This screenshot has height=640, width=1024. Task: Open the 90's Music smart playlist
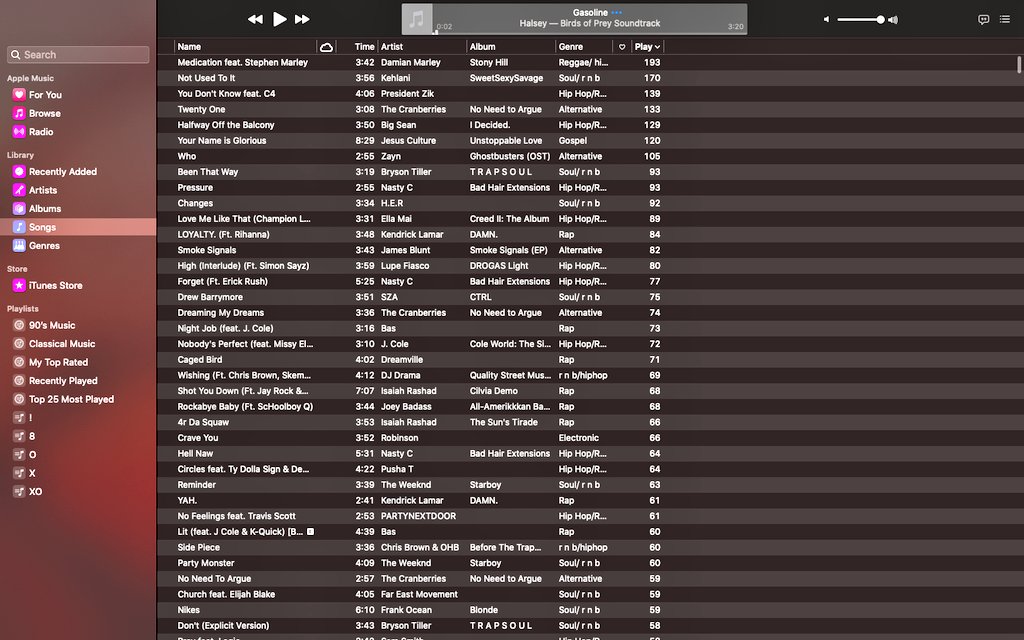tap(52, 325)
